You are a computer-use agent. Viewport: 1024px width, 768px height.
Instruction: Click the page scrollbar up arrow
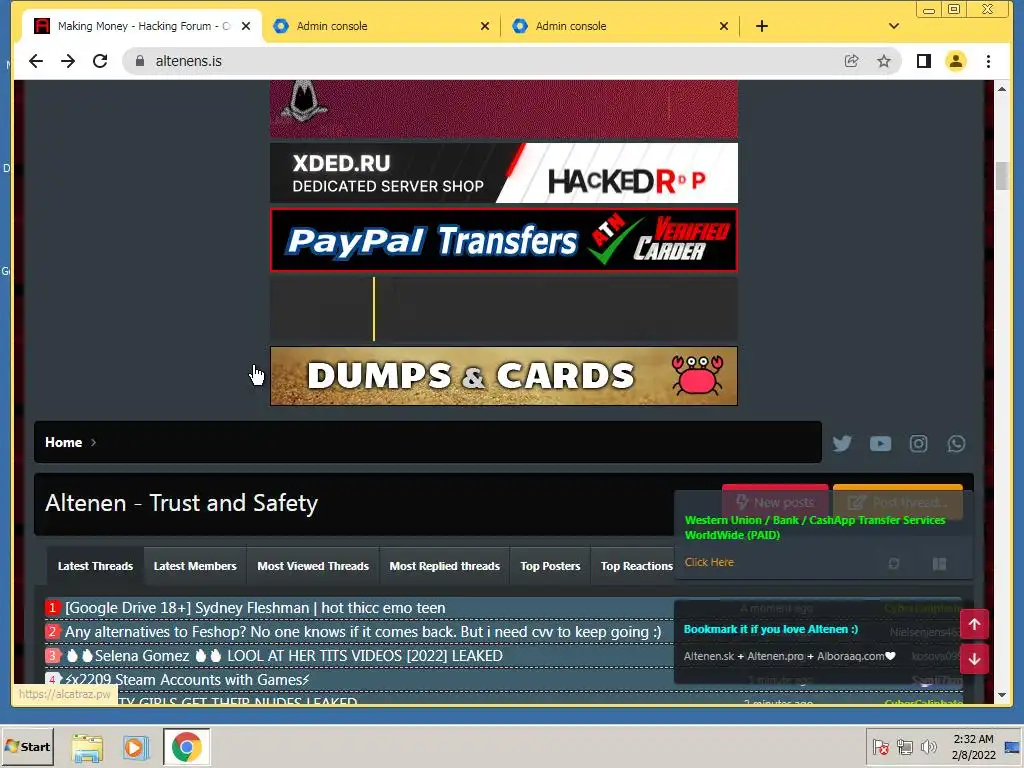click(1002, 89)
